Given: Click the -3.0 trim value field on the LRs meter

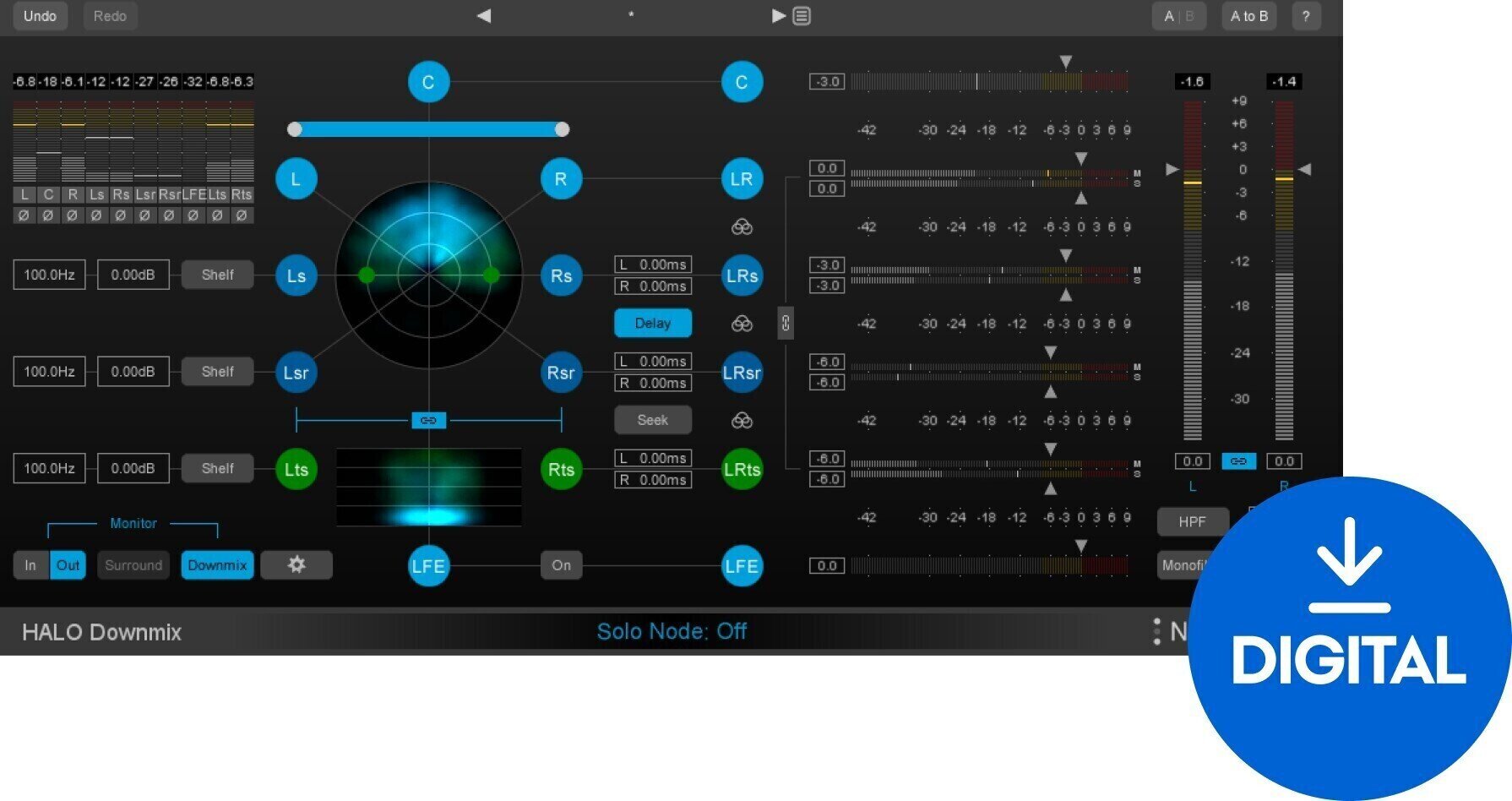Looking at the screenshot, I should point(827,264).
